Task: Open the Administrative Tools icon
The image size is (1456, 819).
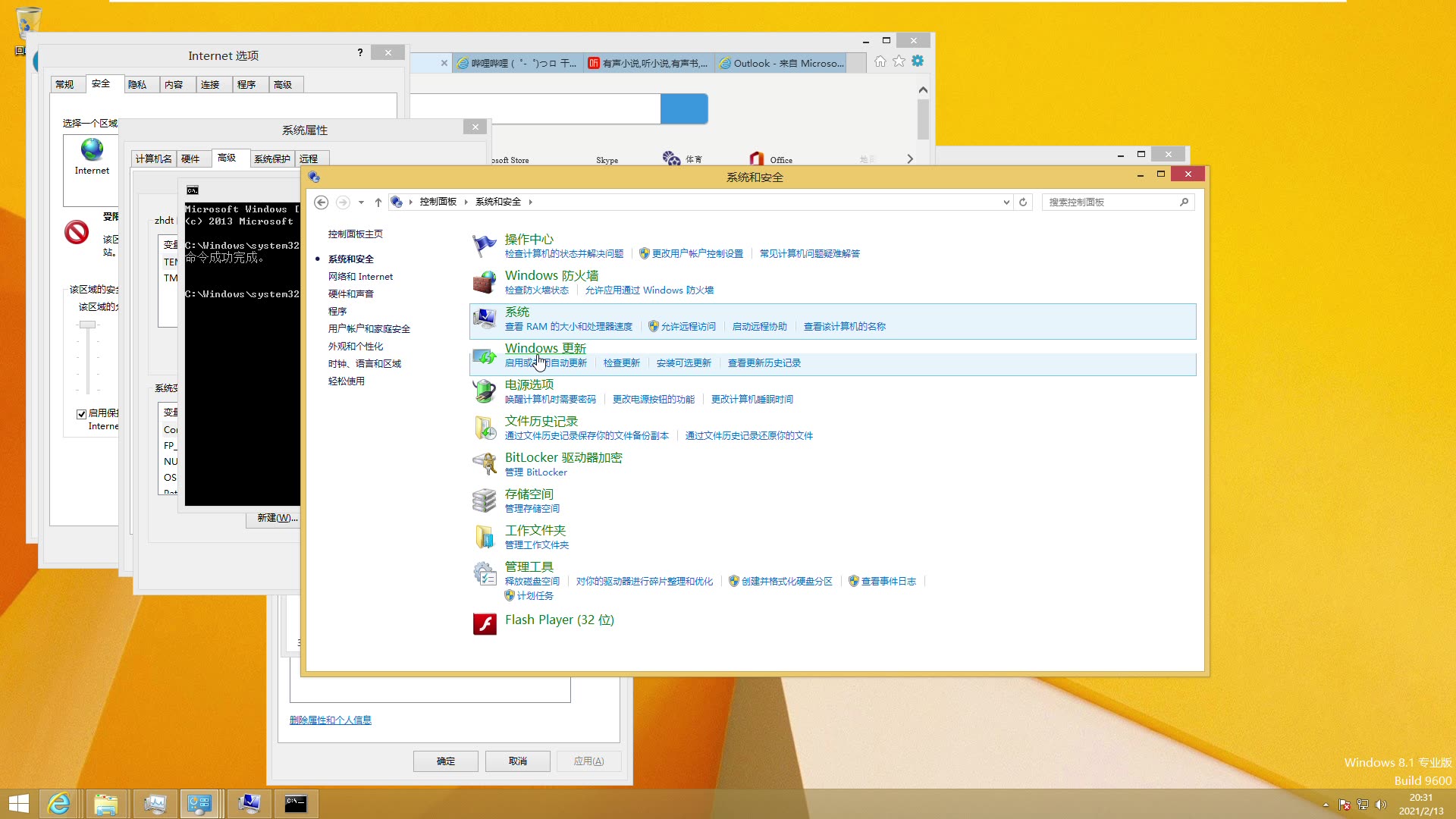Action: click(x=485, y=573)
